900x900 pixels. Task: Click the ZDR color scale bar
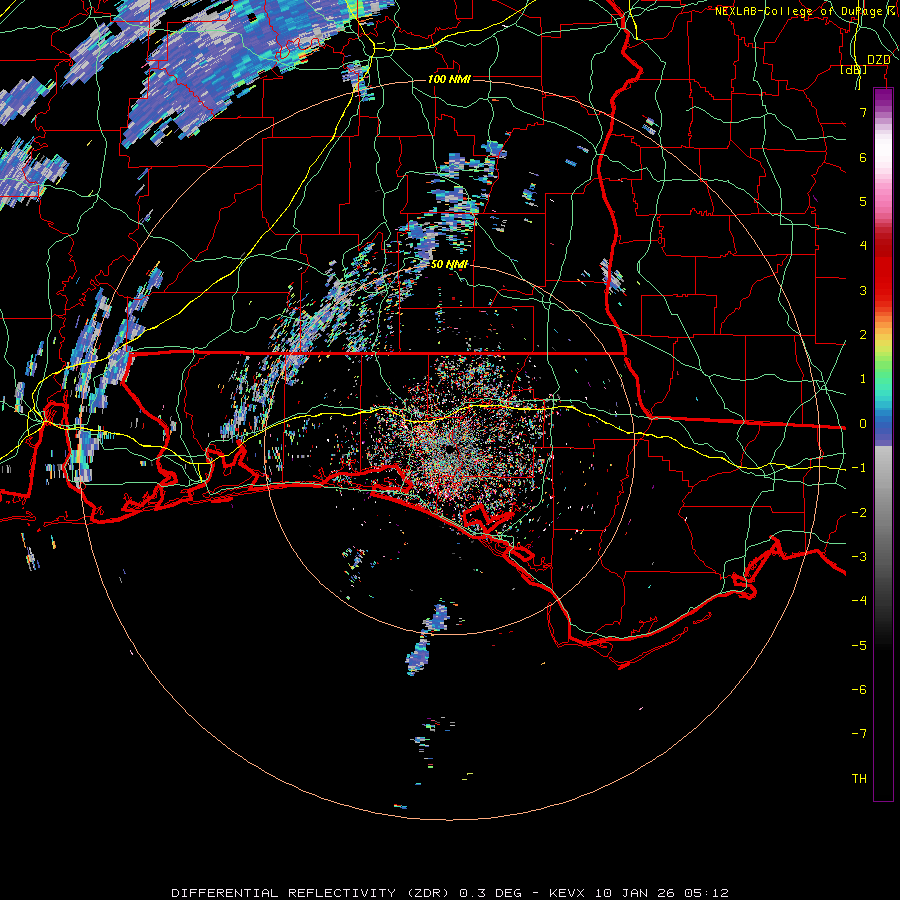(883, 444)
